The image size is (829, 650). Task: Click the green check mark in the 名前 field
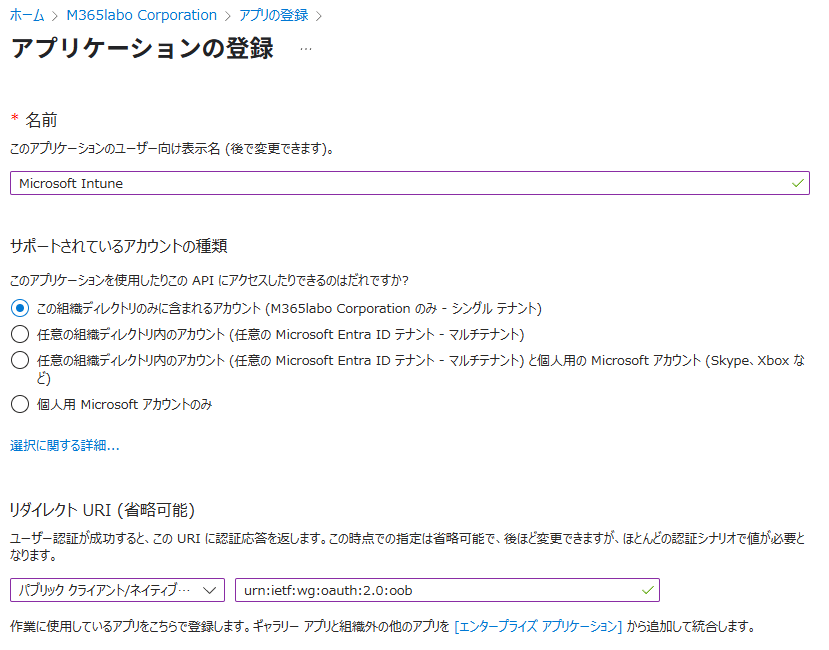pos(797,183)
